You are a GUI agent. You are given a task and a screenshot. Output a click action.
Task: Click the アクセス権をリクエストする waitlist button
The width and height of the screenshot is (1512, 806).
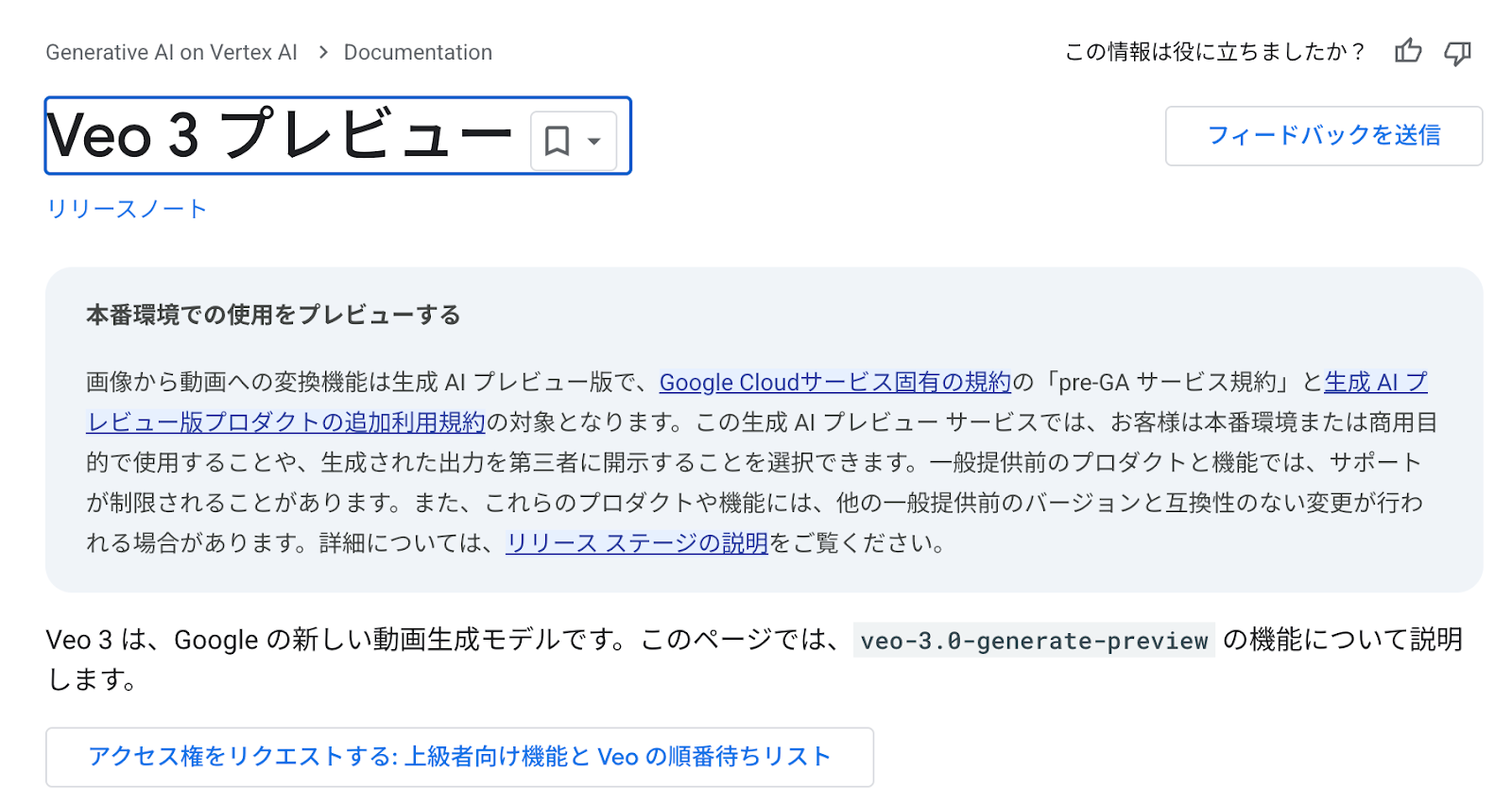click(x=459, y=756)
